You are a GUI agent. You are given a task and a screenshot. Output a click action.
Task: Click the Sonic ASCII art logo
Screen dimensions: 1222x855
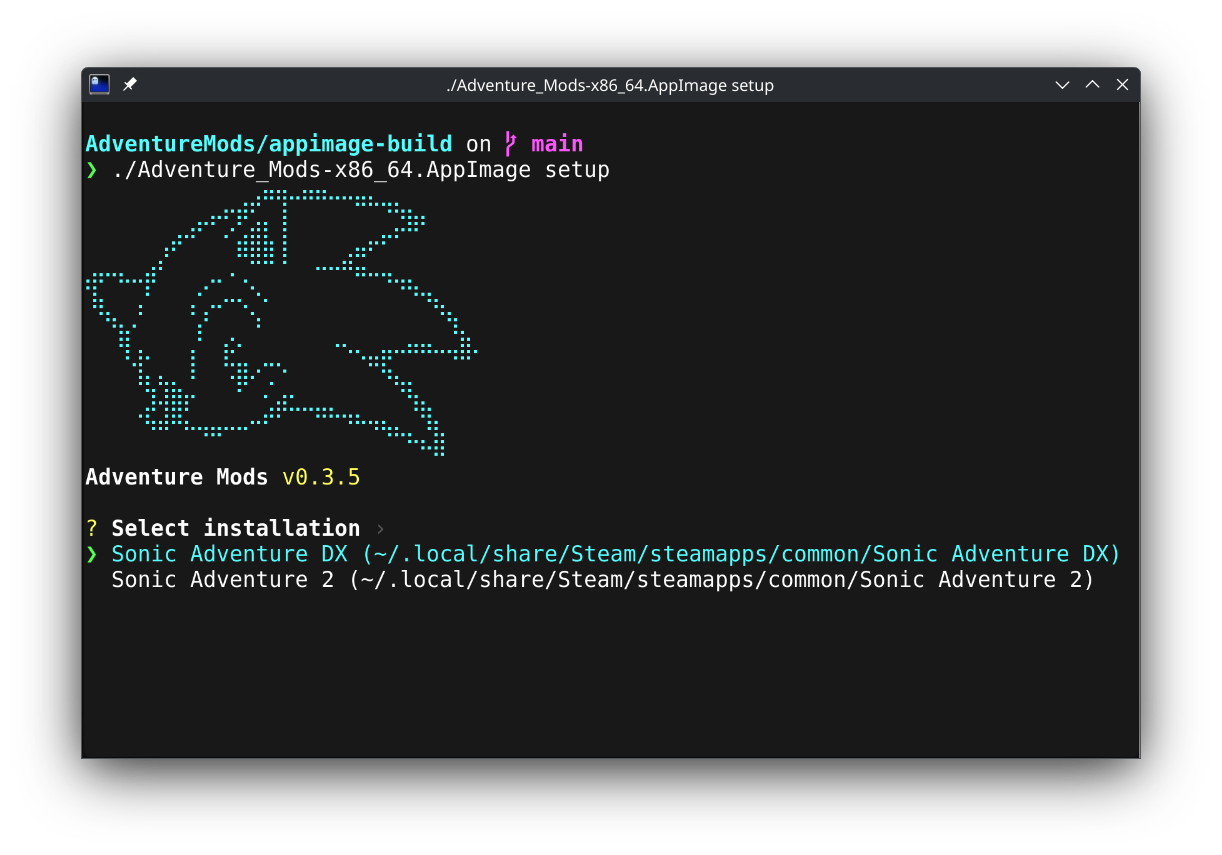click(282, 322)
